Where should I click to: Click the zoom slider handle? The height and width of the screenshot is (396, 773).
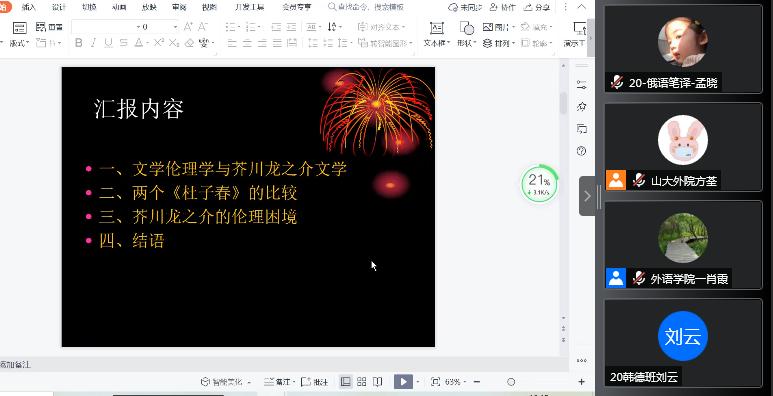pos(511,382)
